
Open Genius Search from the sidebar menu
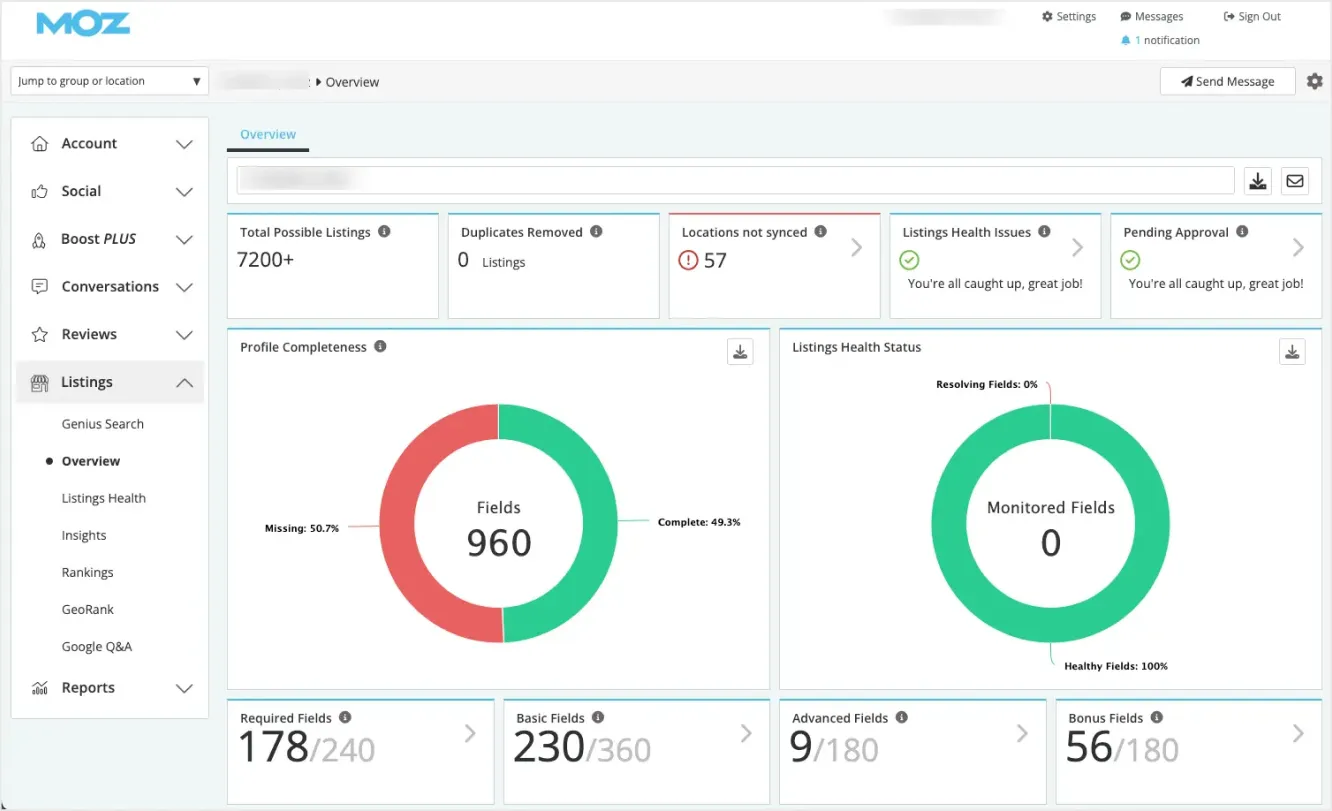pos(104,424)
